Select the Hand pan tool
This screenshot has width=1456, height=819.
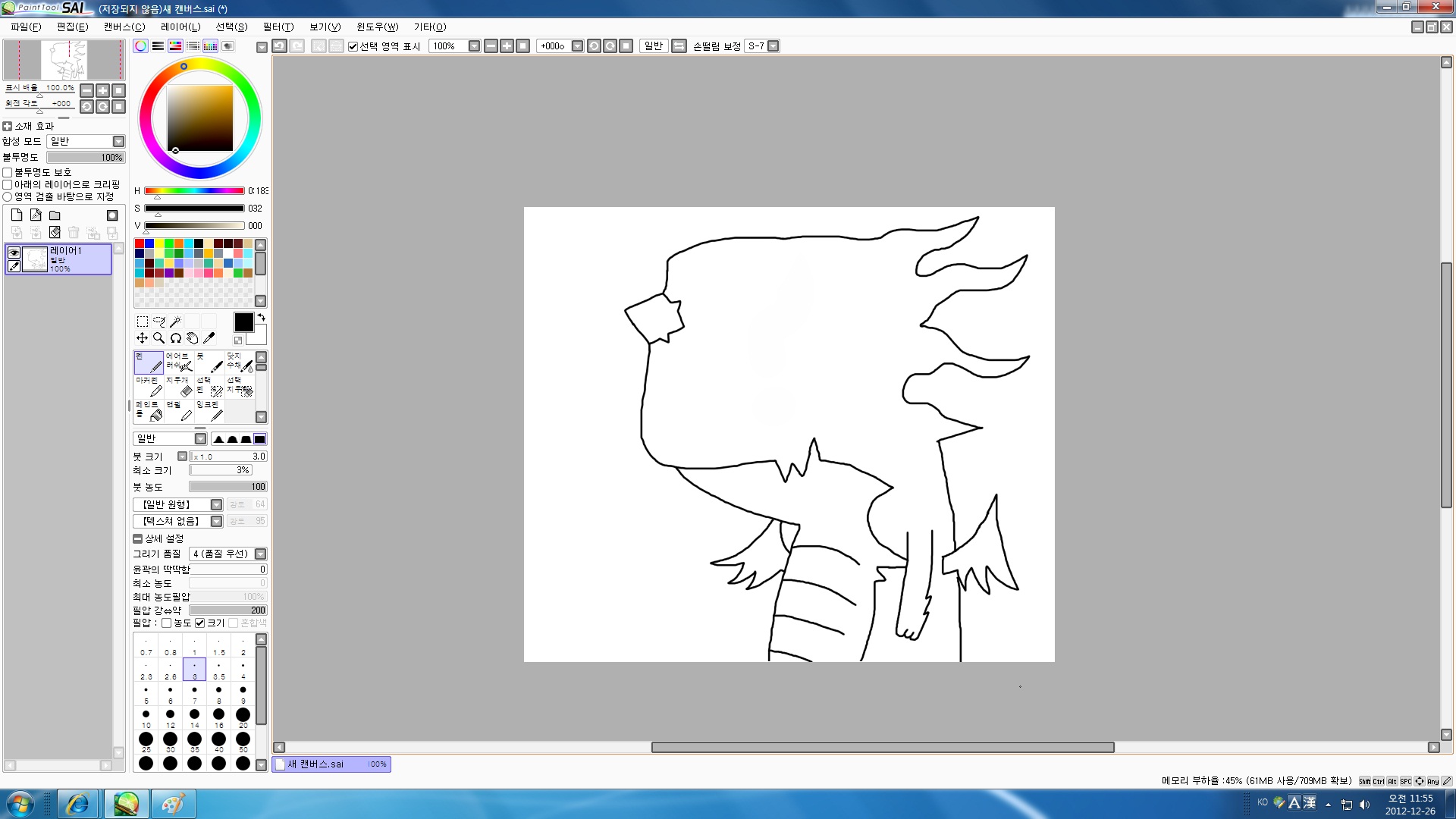193,338
